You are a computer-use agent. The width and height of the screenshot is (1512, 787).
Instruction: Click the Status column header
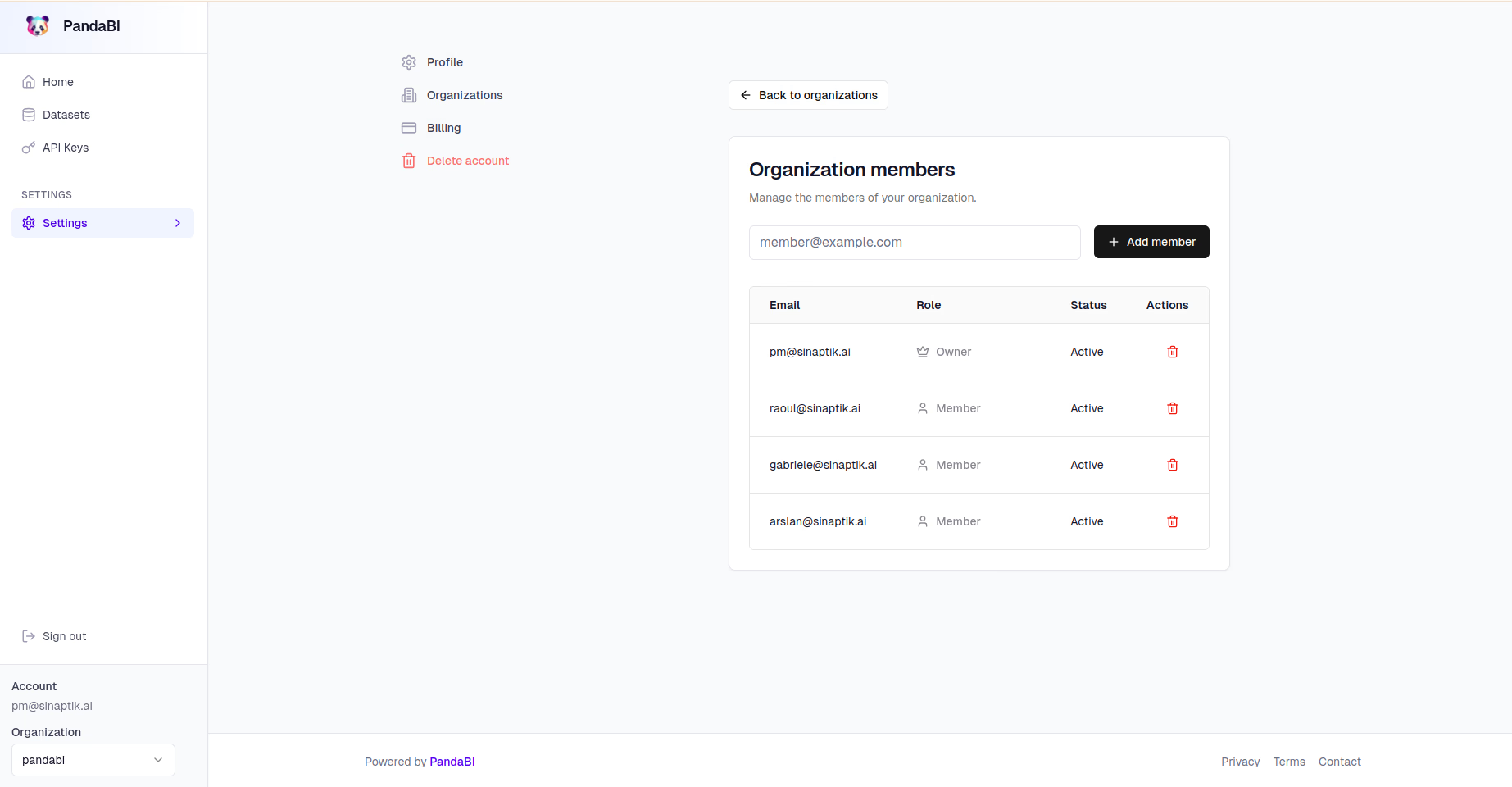point(1088,305)
